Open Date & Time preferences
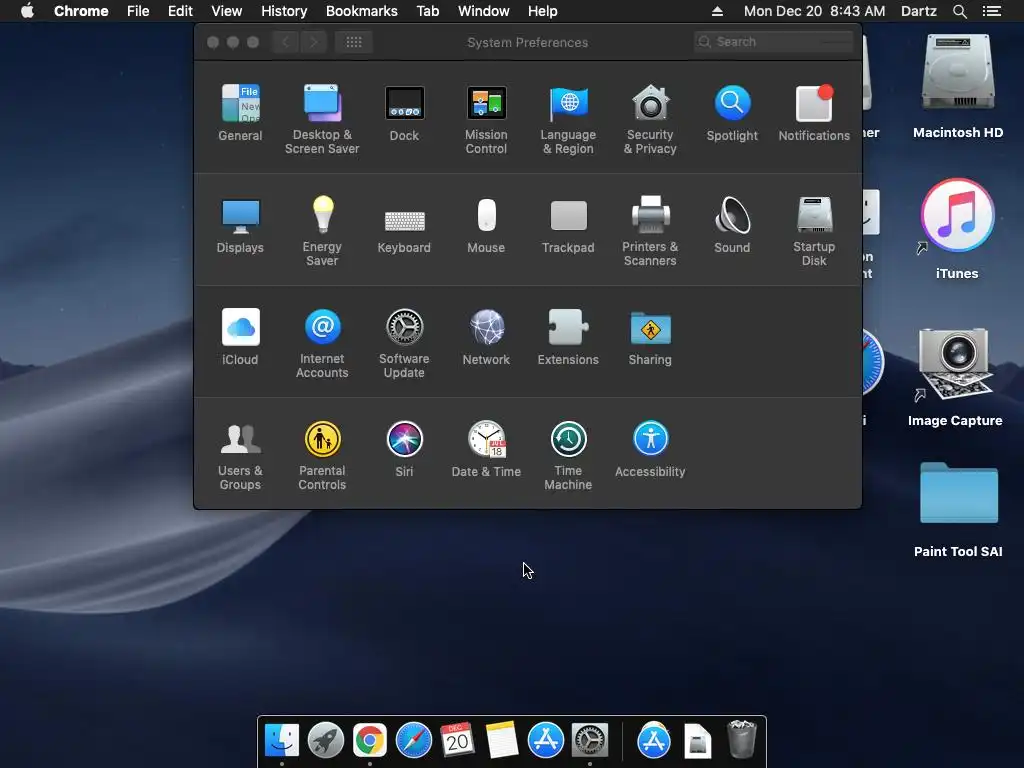Image resolution: width=1024 pixels, height=768 pixels. (x=486, y=449)
